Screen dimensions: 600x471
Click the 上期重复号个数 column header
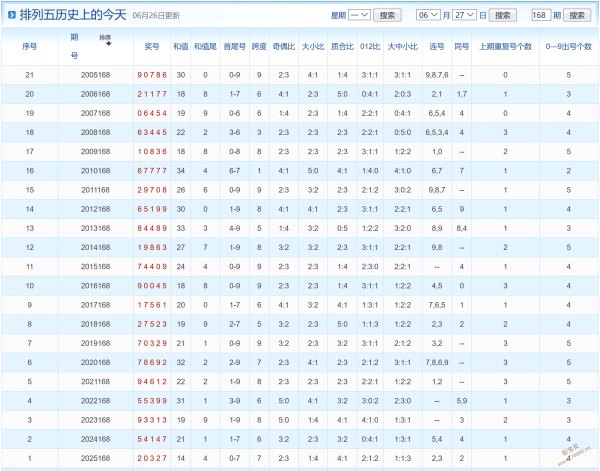(505, 47)
